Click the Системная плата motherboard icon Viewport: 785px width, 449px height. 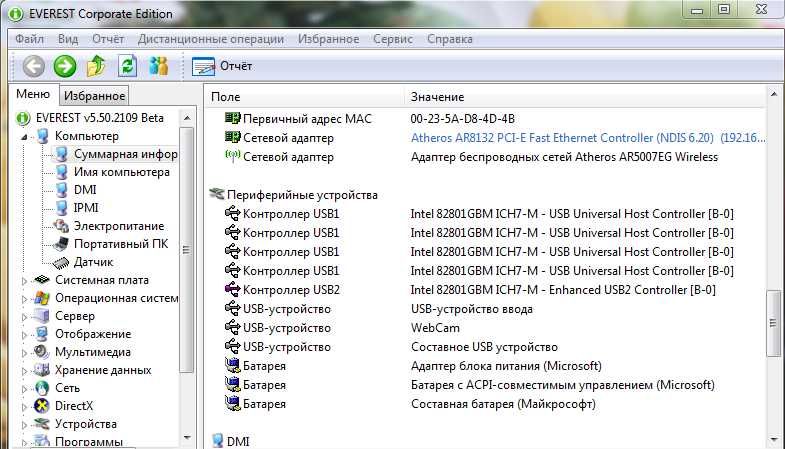coord(42,280)
